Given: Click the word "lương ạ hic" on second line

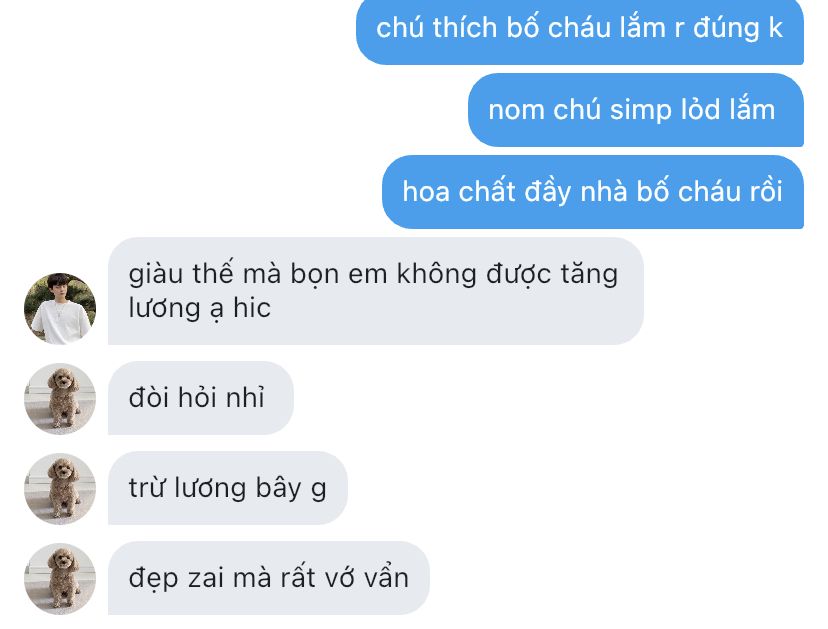Looking at the screenshot, I should pyautogui.click(x=200, y=308).
